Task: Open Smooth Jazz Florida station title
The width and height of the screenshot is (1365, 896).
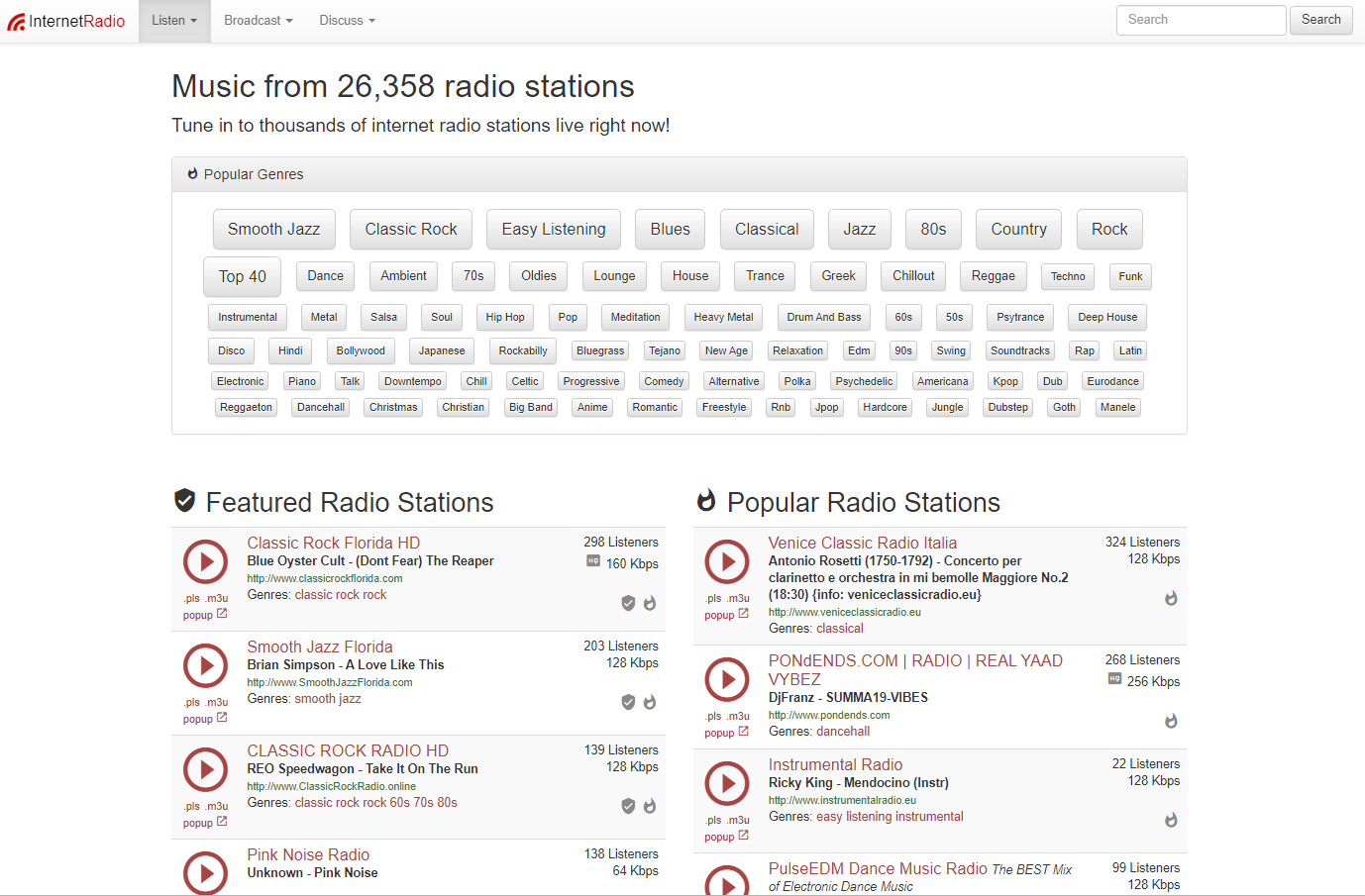Action: coord(320,647)
